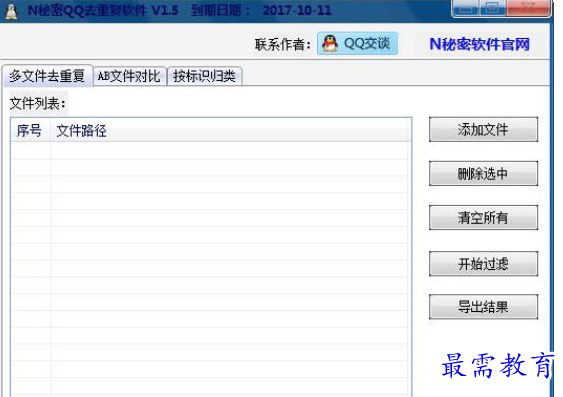Screen dimensions: 563x397
Task: Click the 联系作者 label text
Action: pos(283,45)
